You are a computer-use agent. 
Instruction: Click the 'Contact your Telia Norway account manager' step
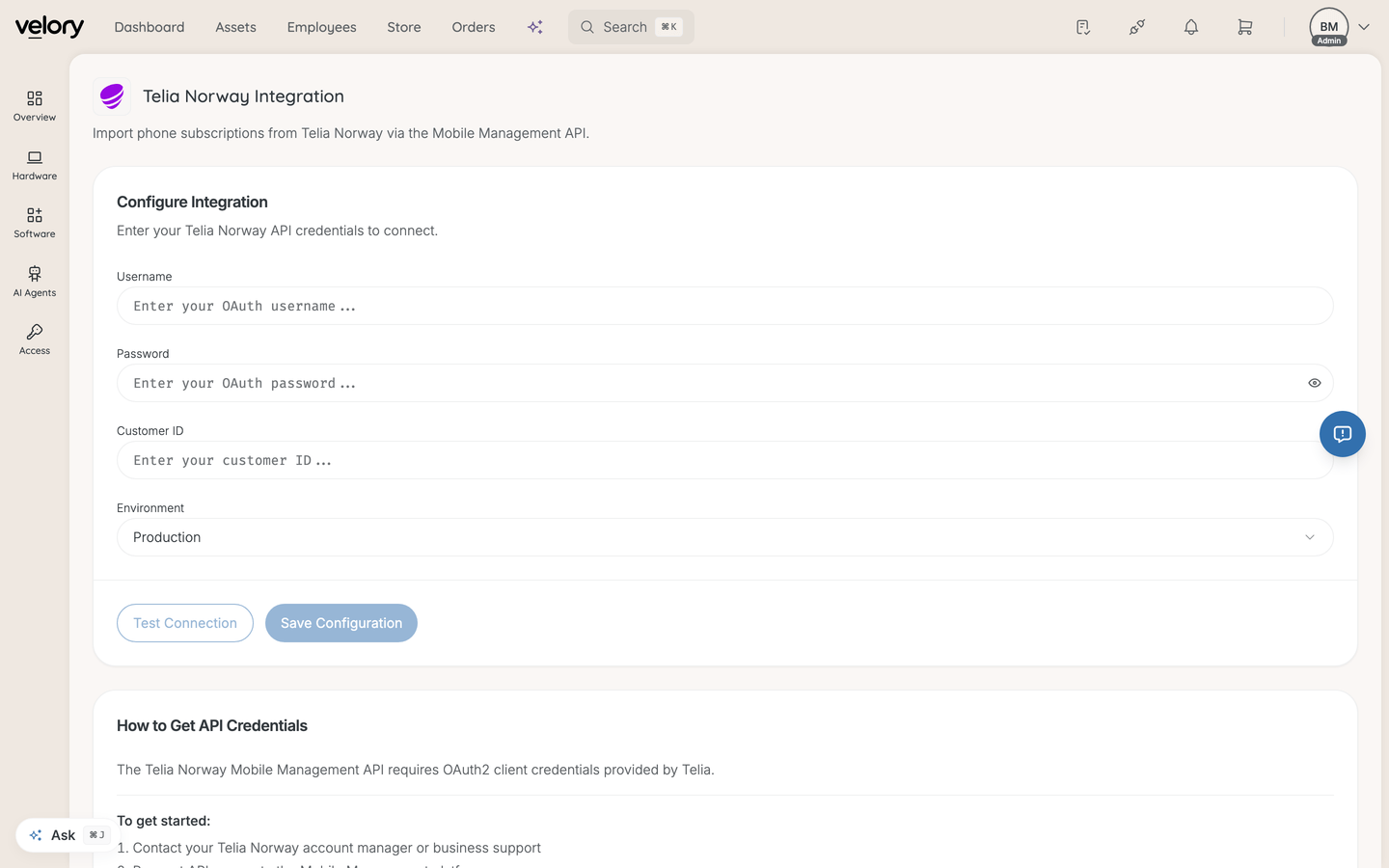click(x=329, y=848)
